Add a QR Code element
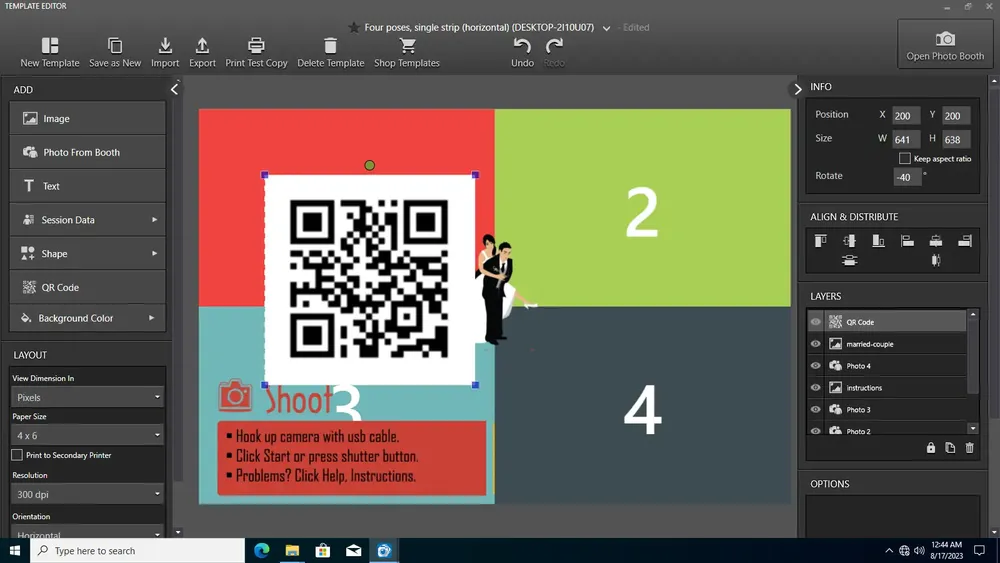The width and height of the screenshot is (1000, 563). click(87, 287)
